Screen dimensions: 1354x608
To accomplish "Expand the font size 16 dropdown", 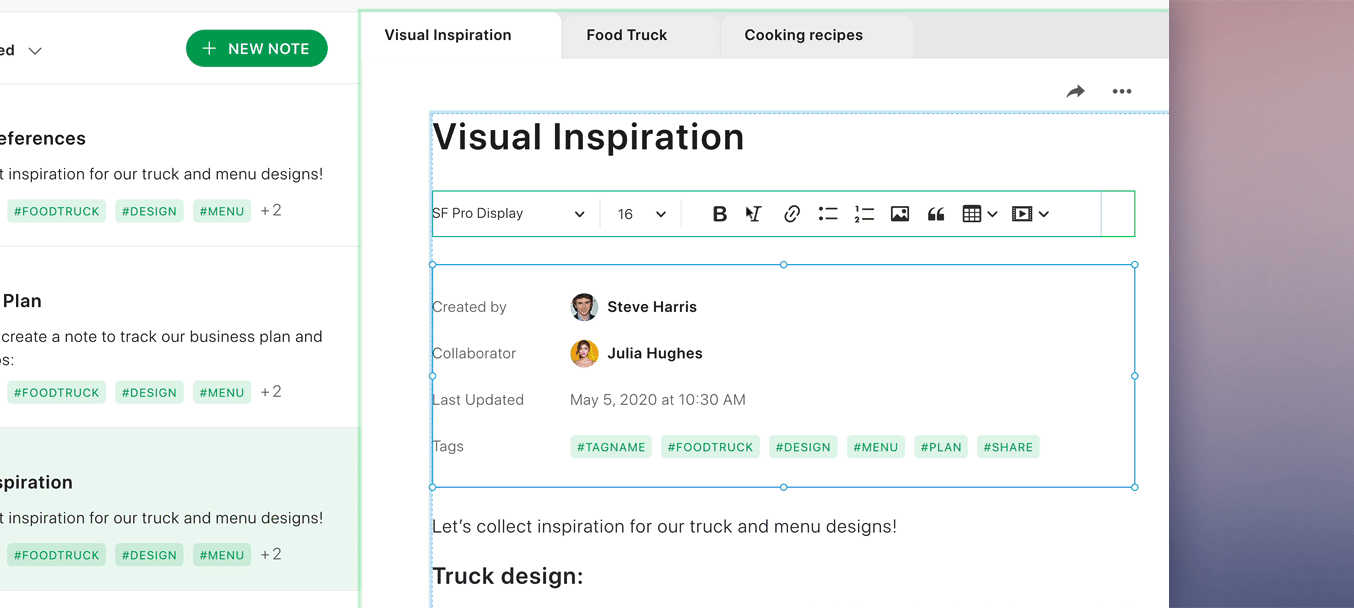I will tap(641, 214).
